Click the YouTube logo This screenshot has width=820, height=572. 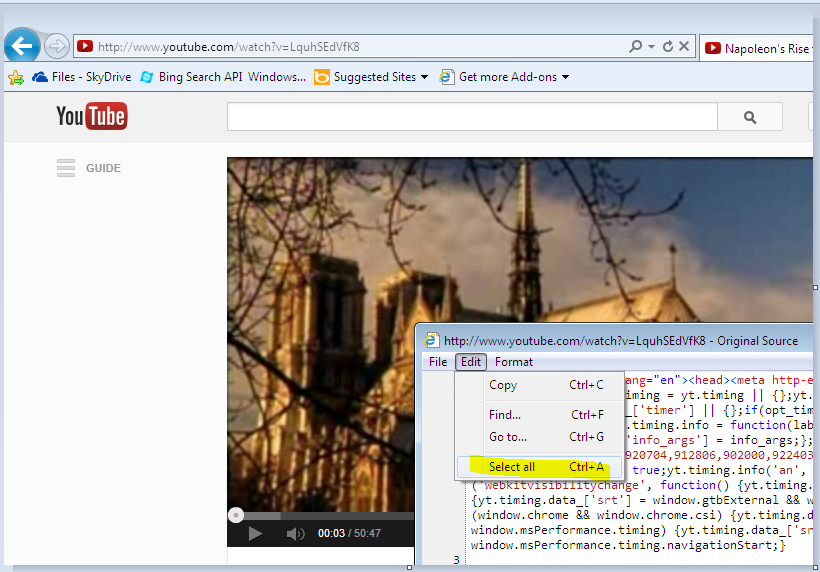pyautogui.click(x=92, y=116)
